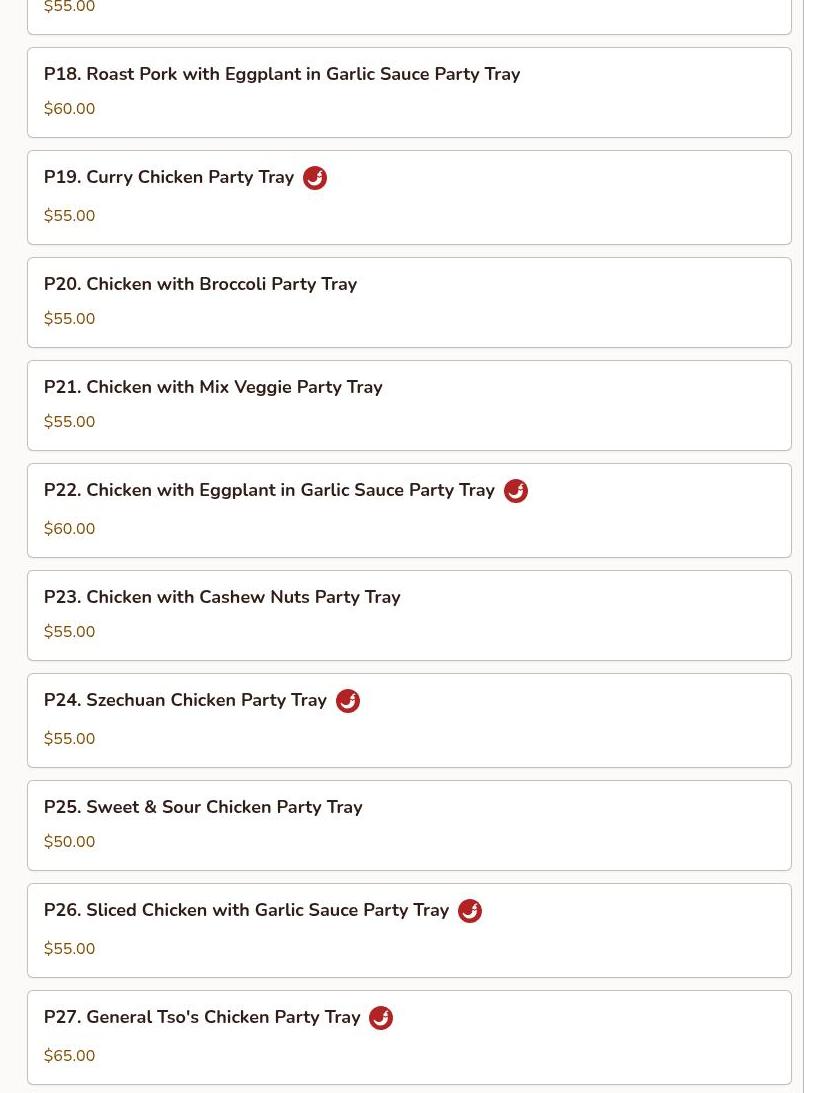This screenshot has height=1093, width=824.
Task: Click chili pepper icon on Szechuan Chicken item
Action: pyautogui.click(x=347, y=701)
